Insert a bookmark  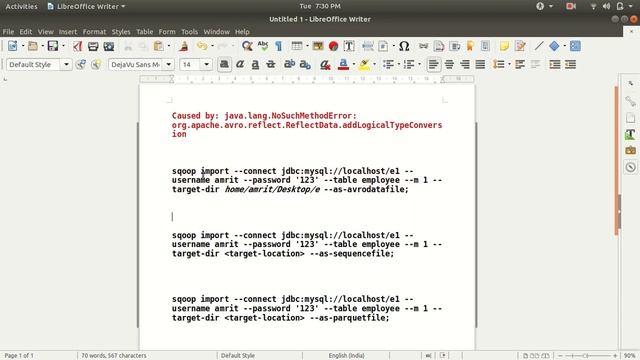(x=470, y=46)
